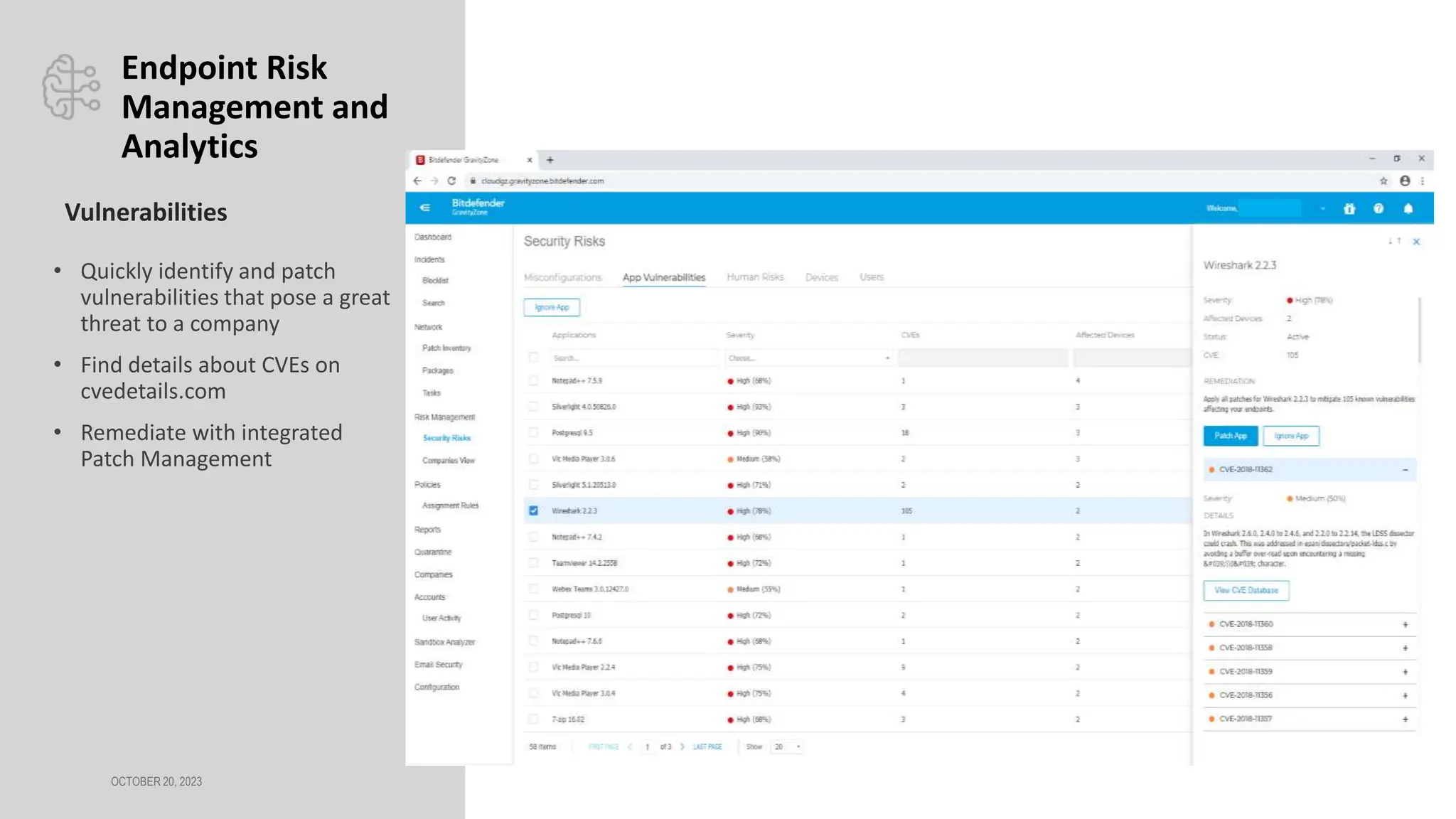Screen dimensions: 1456x819
Task: Uncheck the Wireshark 2.2.3 row checkbox
Action: point(533,510)
